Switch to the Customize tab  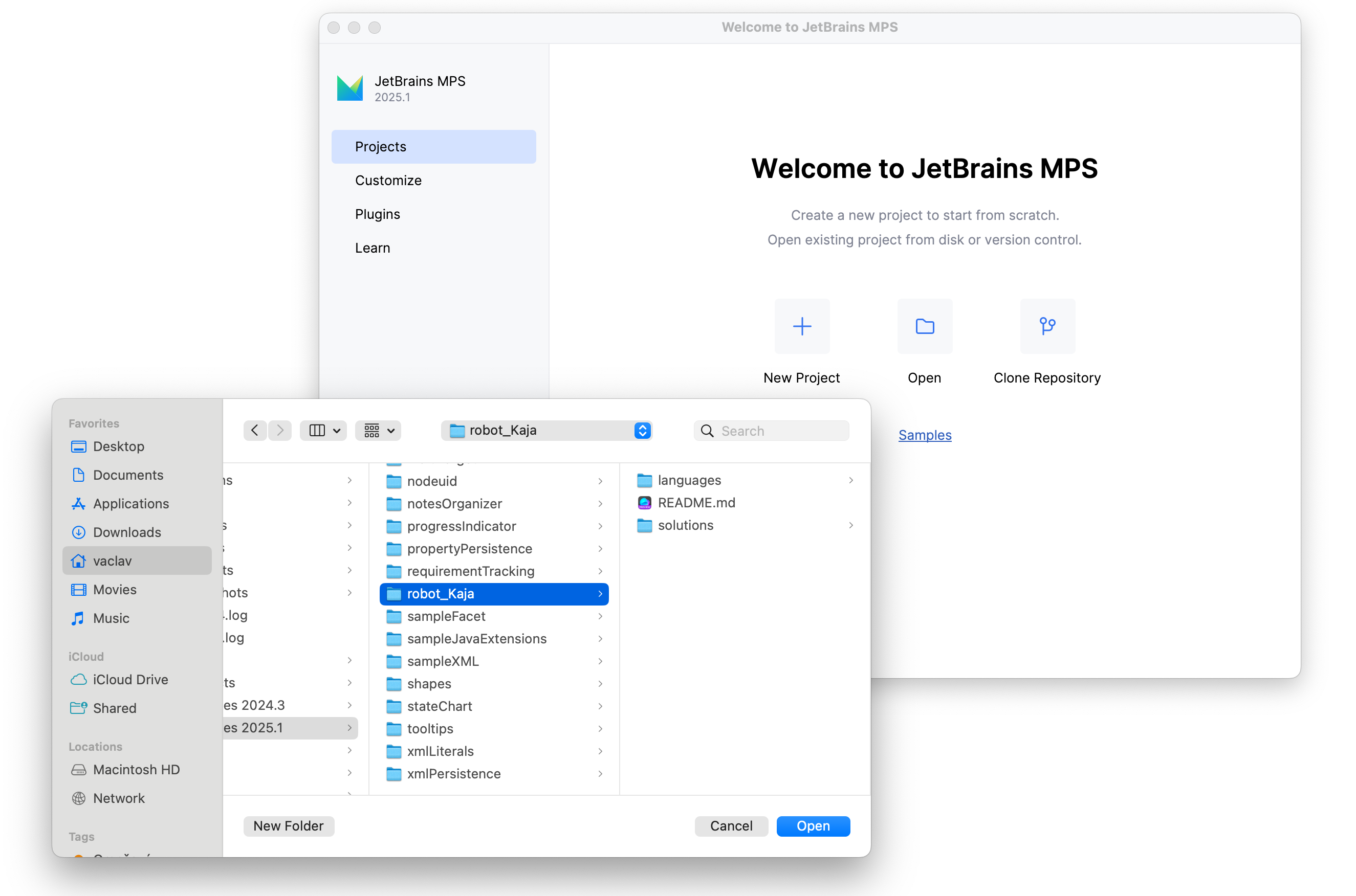(388, 181)
